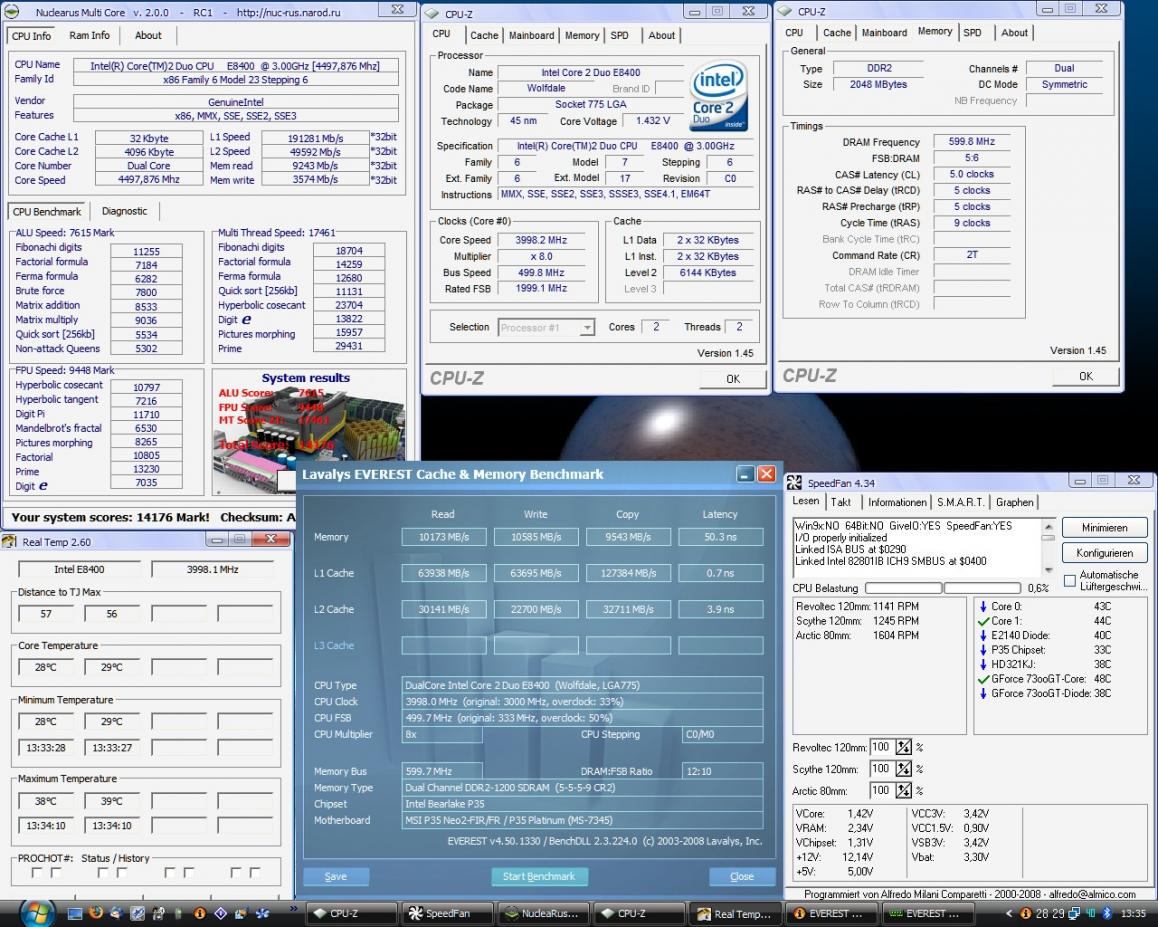Click the SpeedFan title bar icon

(x=795, y=482)
